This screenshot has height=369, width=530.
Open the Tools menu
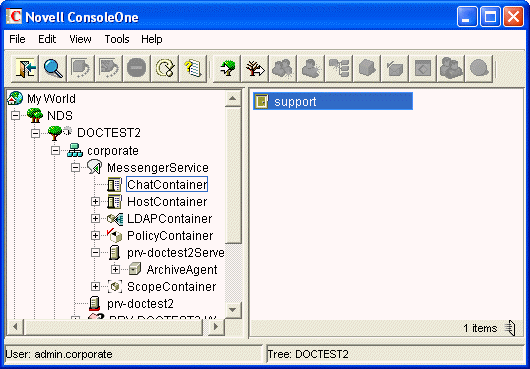(117, 39)
